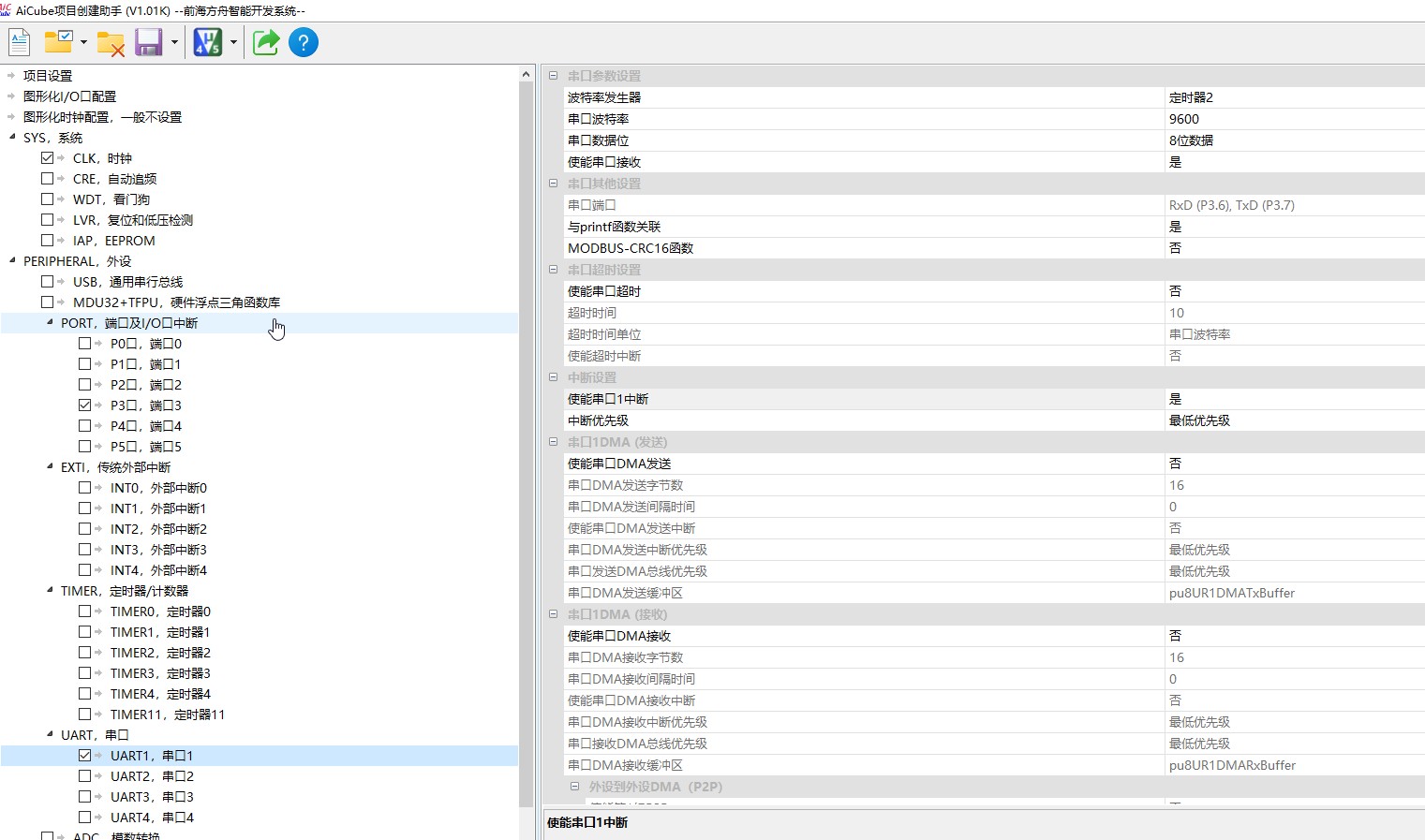
Task: Click the Keil µVision 4/5 icon
Action: click(207, 42)
